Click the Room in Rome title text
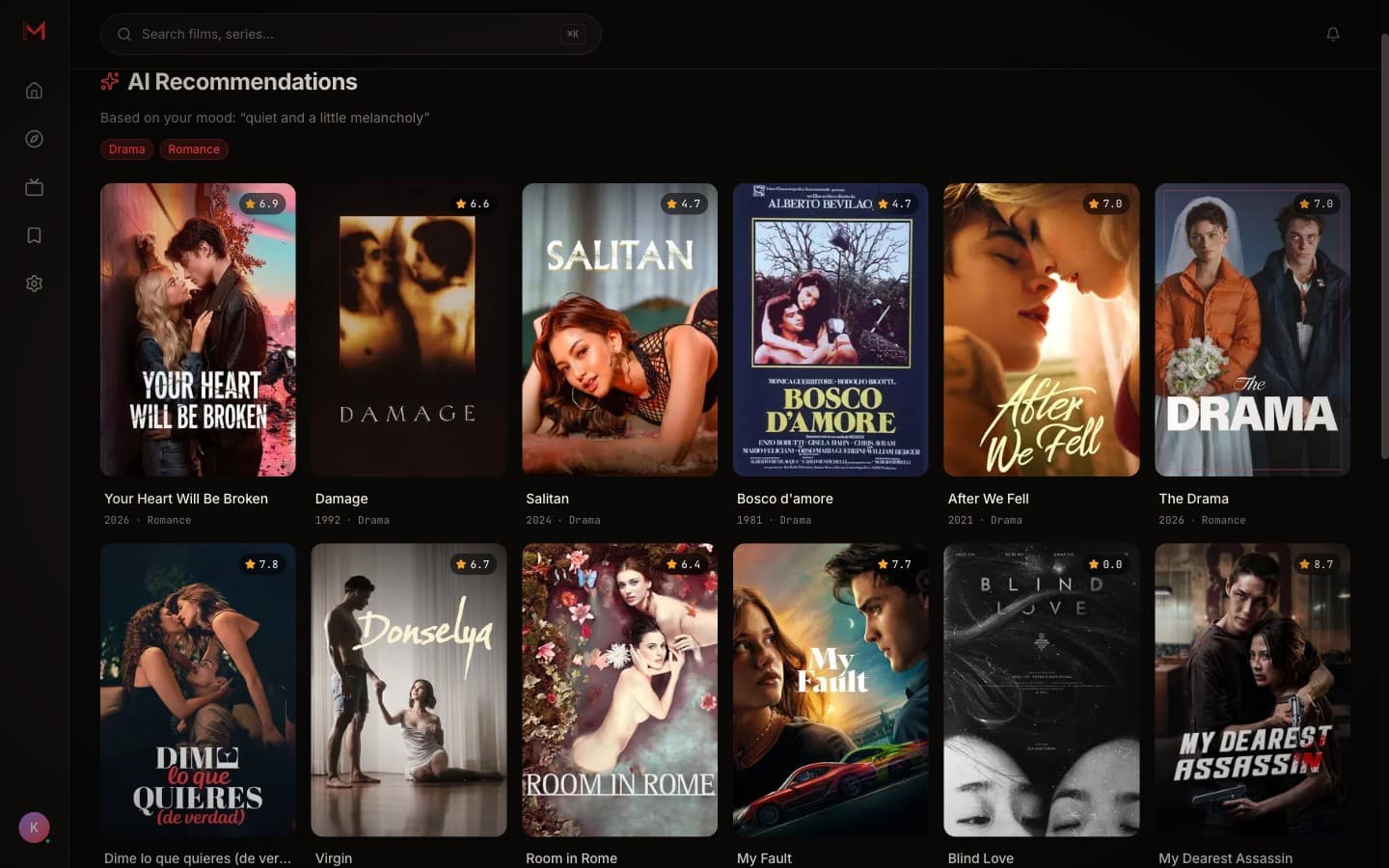This screenshot has height=868, width=1389. pos(571,858)
